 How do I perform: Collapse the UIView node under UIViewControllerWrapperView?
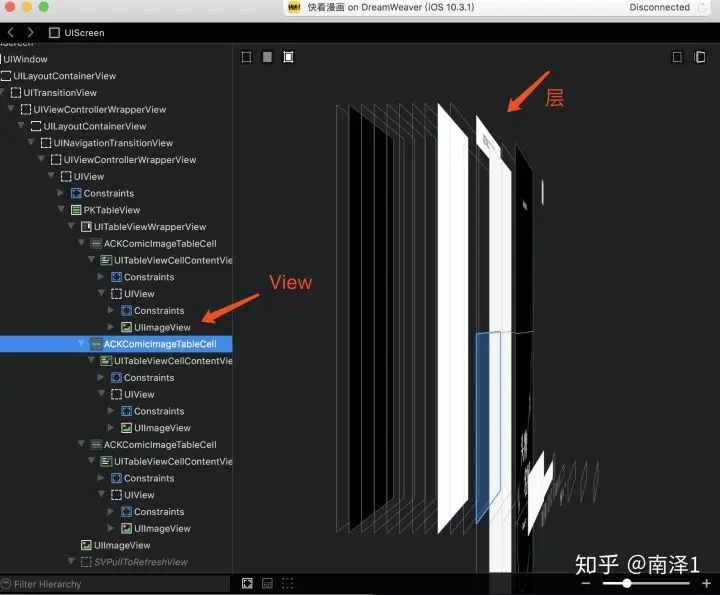[x=51, y=176]
